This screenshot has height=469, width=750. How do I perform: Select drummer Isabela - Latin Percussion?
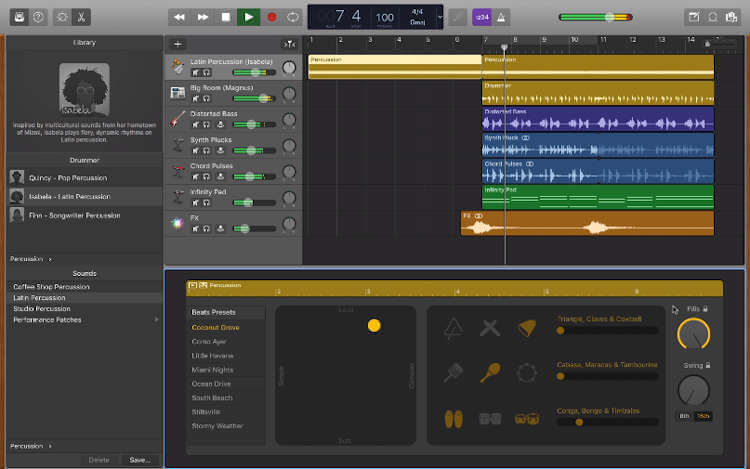pos(85,196)
